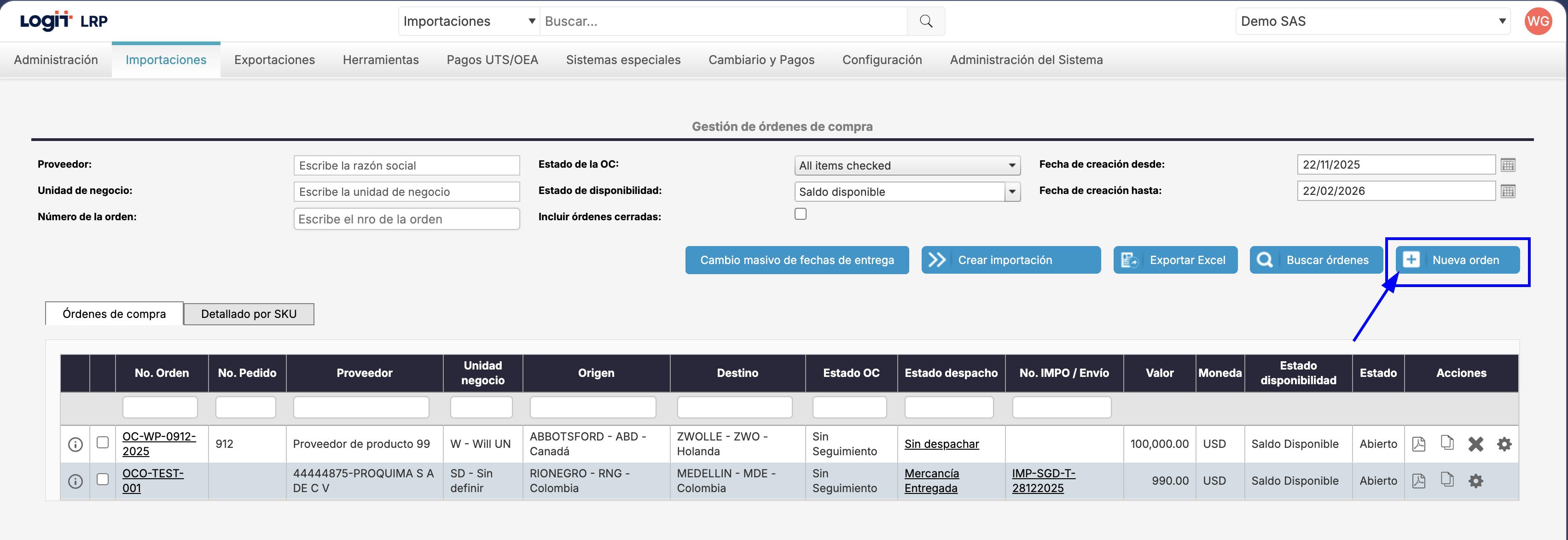Enable Incluir órdenes cerradas checkbox

[801, 214]
